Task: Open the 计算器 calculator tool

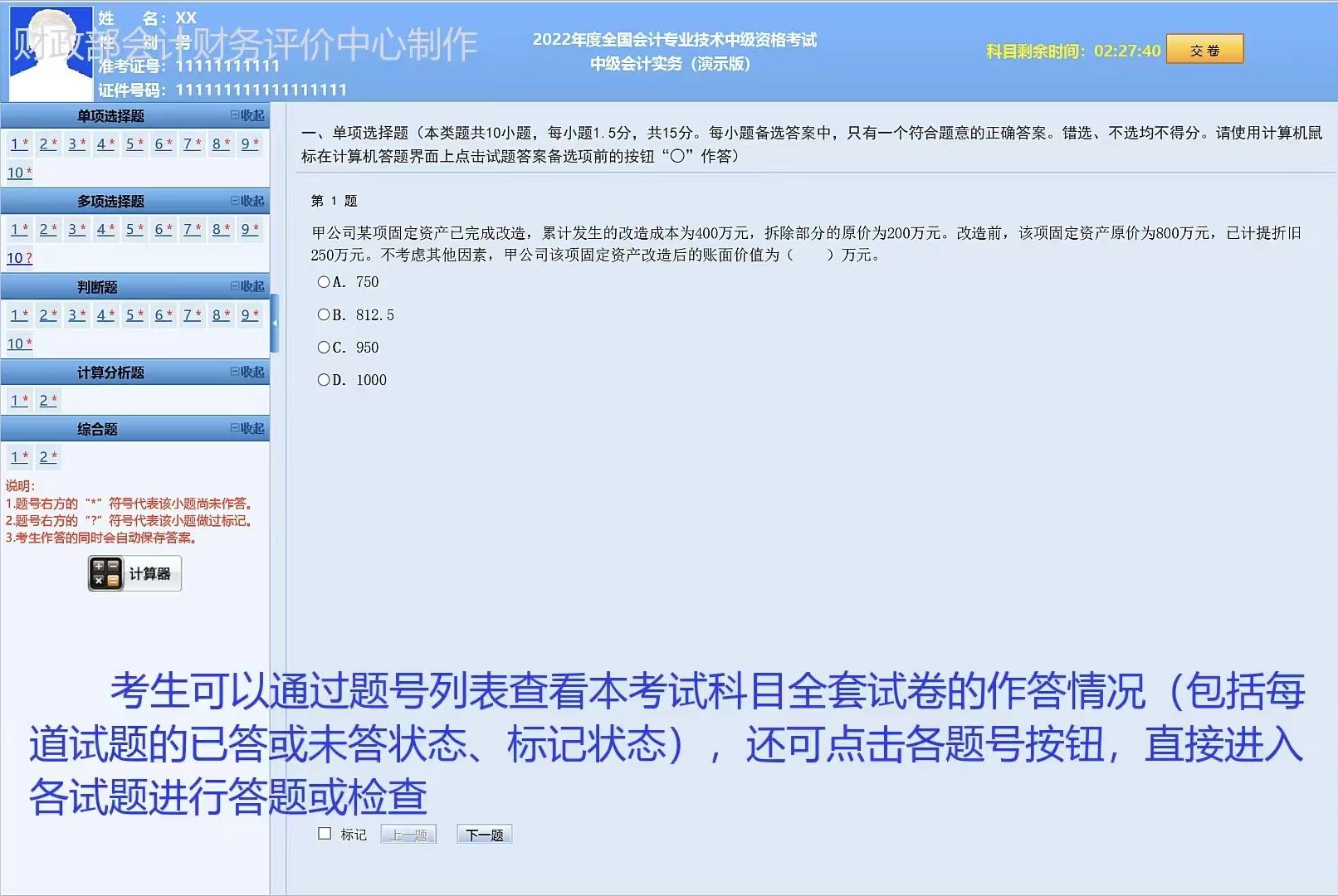Action: [134, 572]
